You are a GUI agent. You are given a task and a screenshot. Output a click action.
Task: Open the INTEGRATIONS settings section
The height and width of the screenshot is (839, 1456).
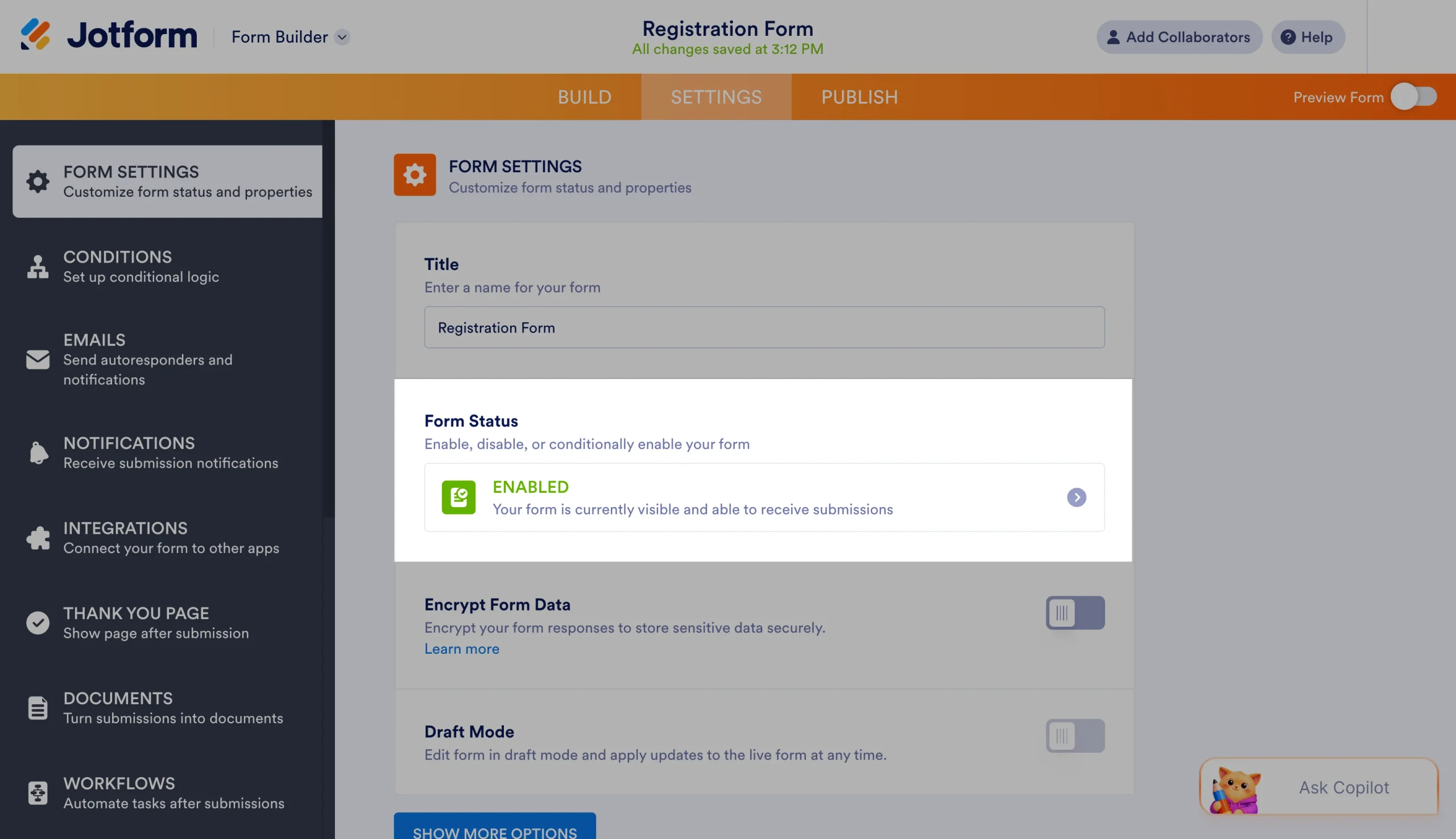click(167, 538)
